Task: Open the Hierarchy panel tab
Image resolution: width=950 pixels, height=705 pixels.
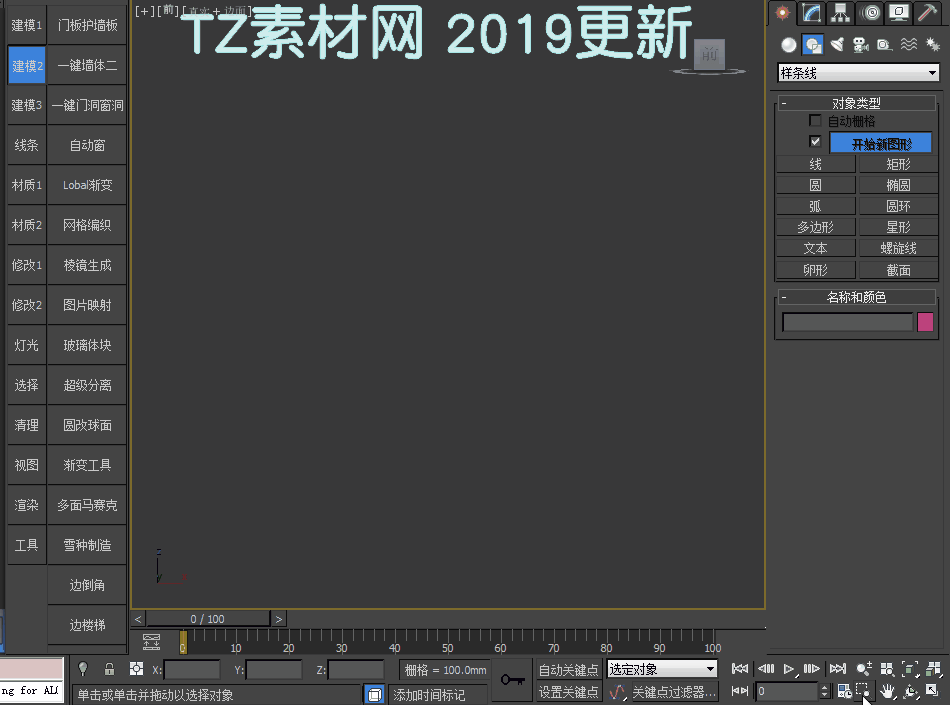Action: (x=840, y=13)
